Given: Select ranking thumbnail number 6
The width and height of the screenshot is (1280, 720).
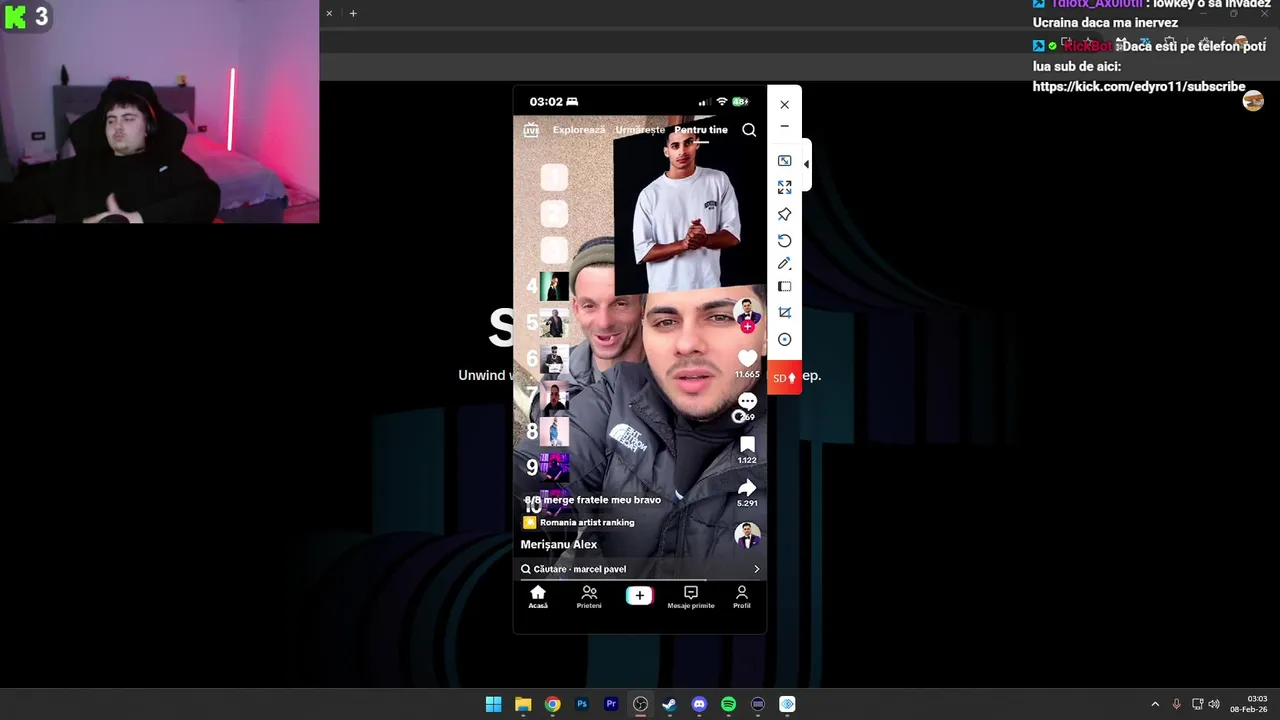Looking at the screenshot, I should point(554,359).
